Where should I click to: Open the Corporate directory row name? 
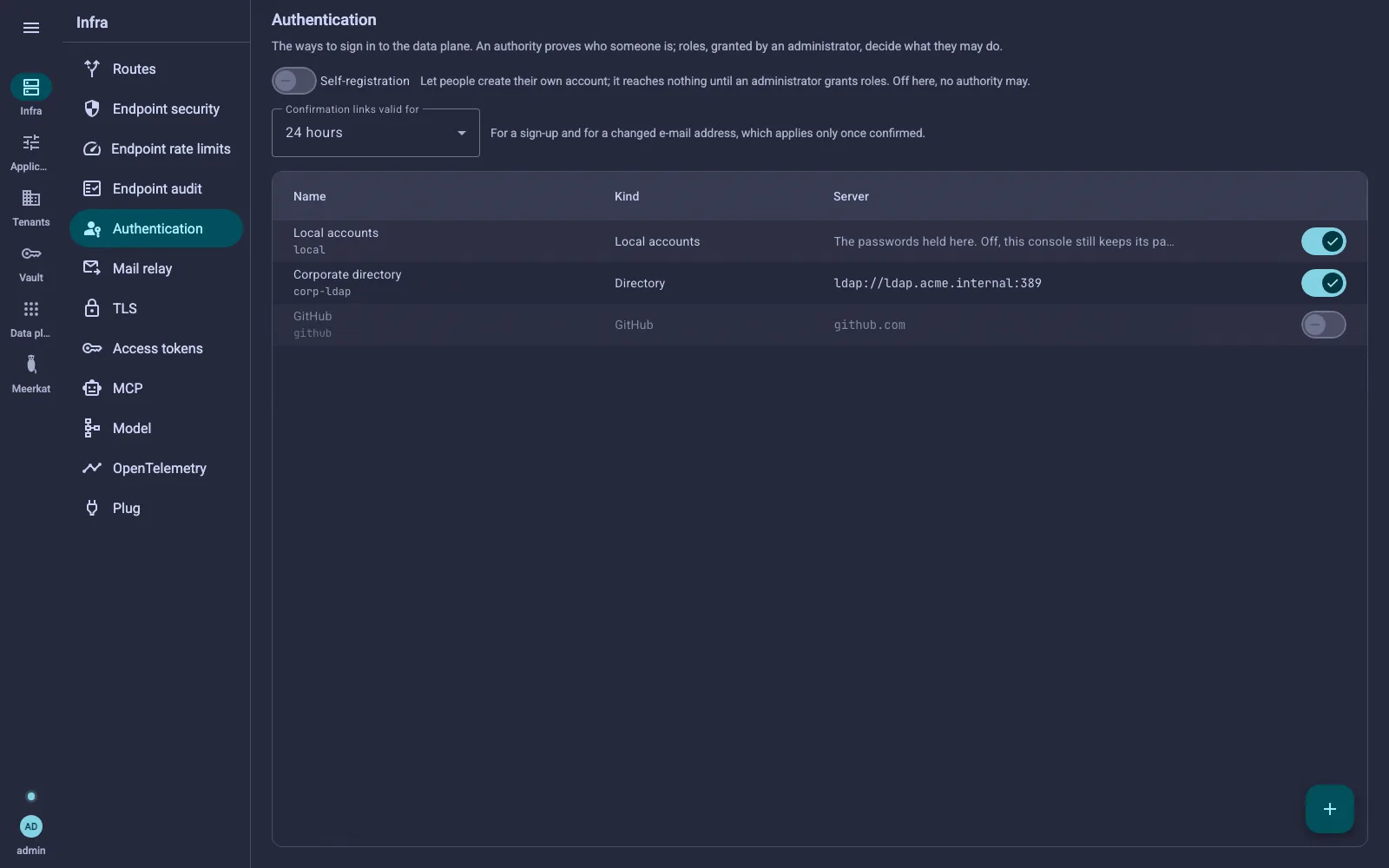coord(347,274)
